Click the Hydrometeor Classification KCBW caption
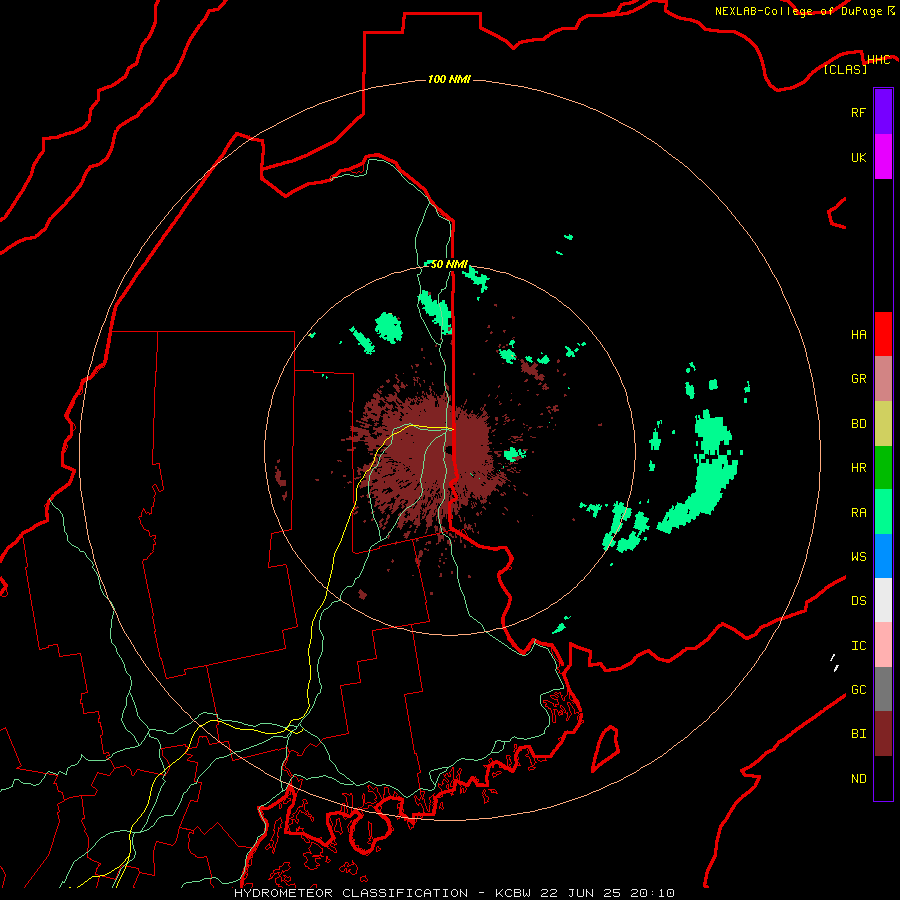The image size is (900, 900). coord(454,893)
